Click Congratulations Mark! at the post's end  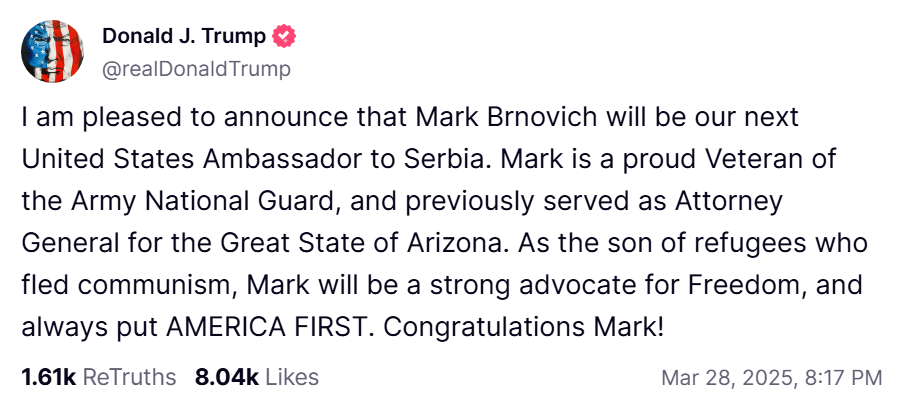coord(540,327)
